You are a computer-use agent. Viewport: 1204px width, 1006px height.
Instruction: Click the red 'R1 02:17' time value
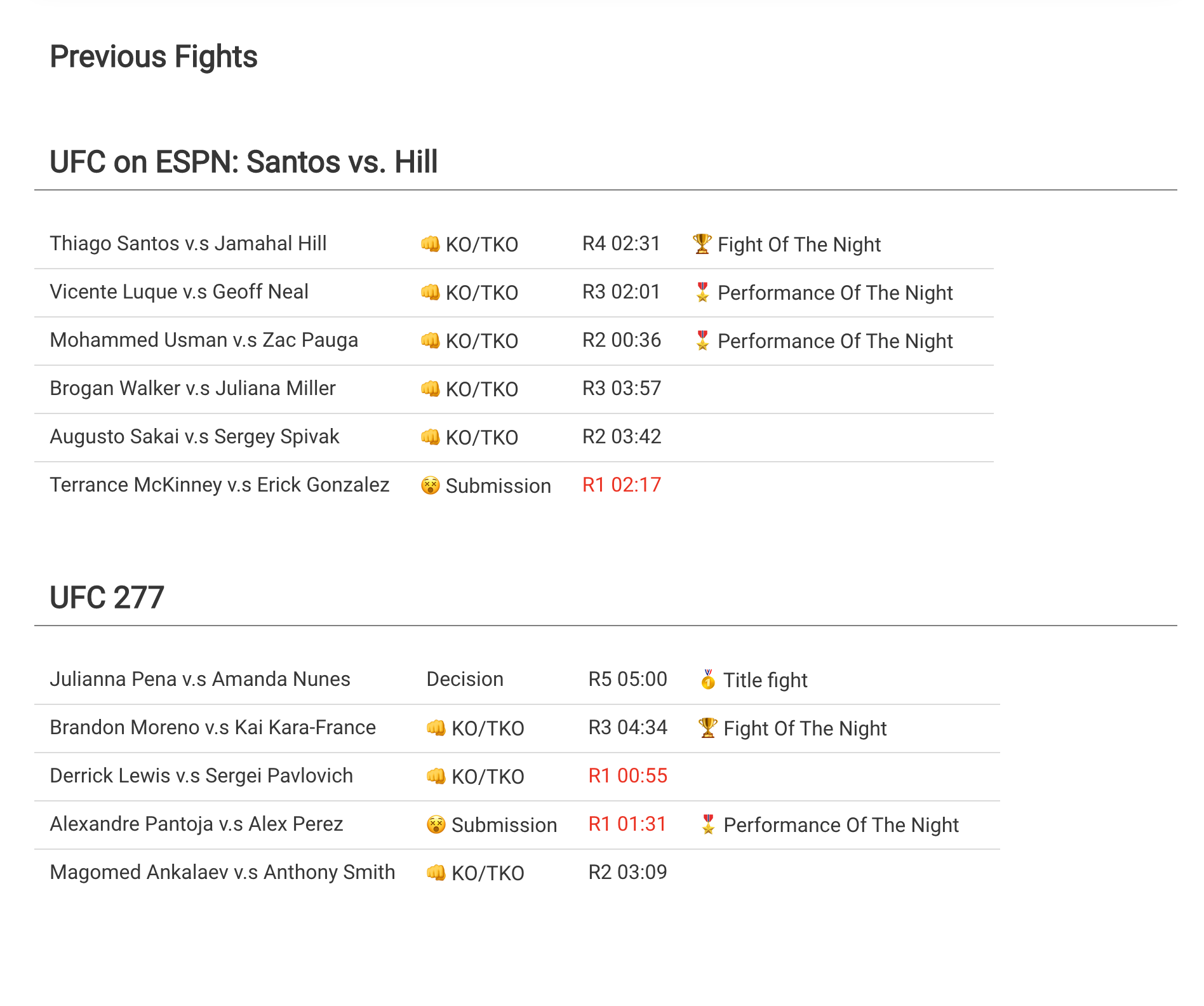click(622, 485)
